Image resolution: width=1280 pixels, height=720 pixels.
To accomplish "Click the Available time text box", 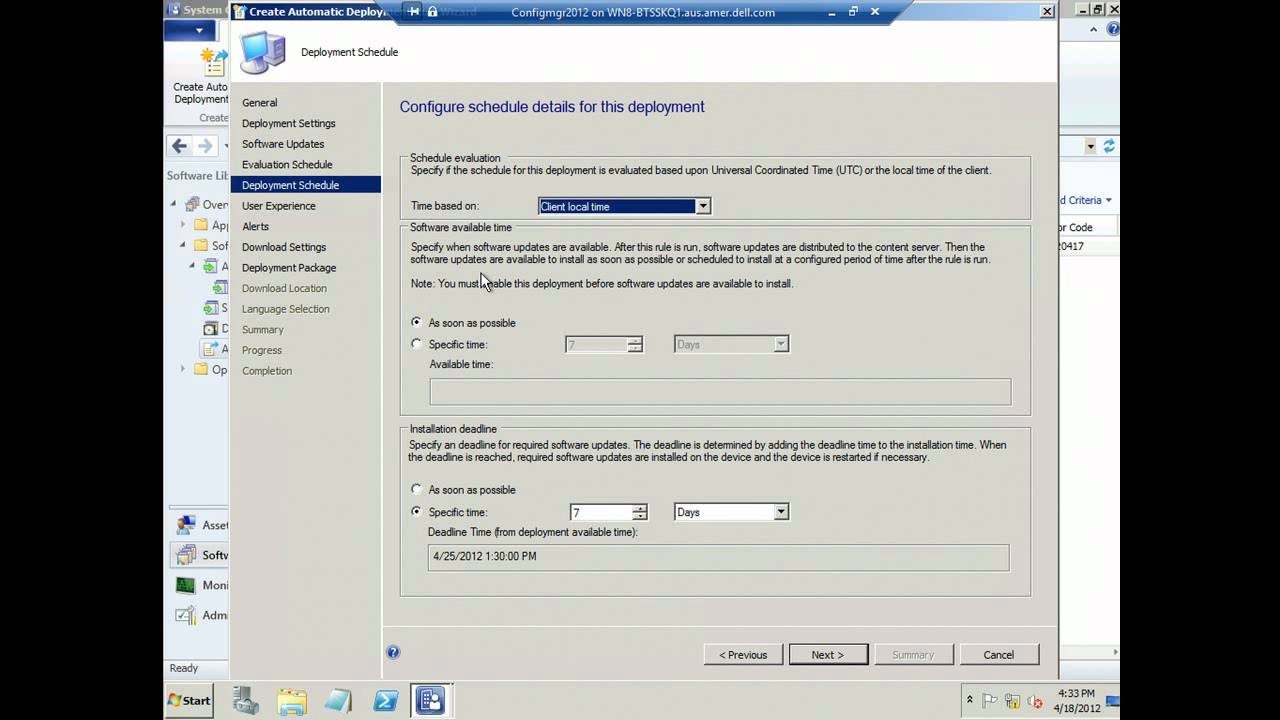I will click(720, 391).
